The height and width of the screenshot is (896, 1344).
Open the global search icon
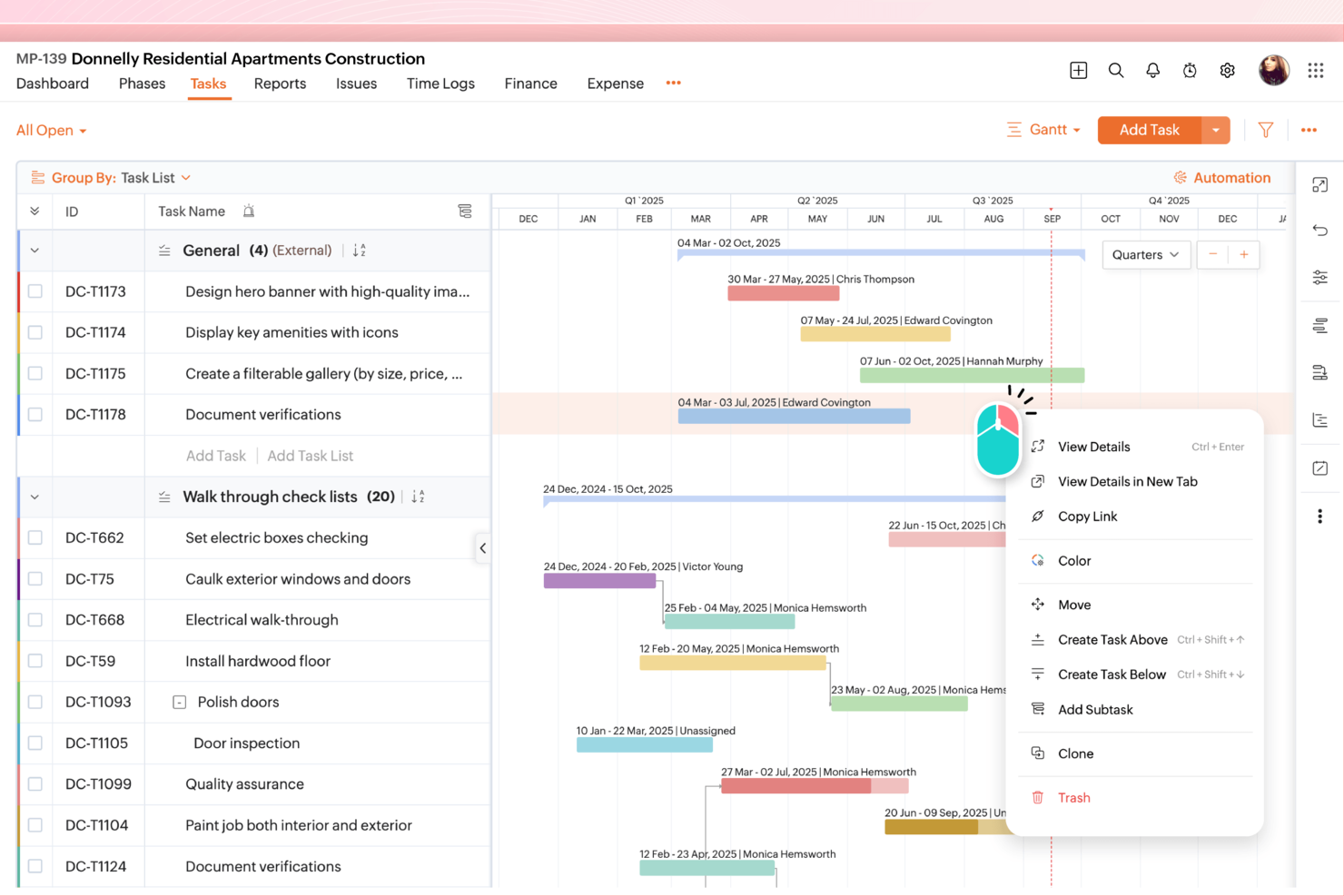pyautogui.click(x=1116, y=70)
